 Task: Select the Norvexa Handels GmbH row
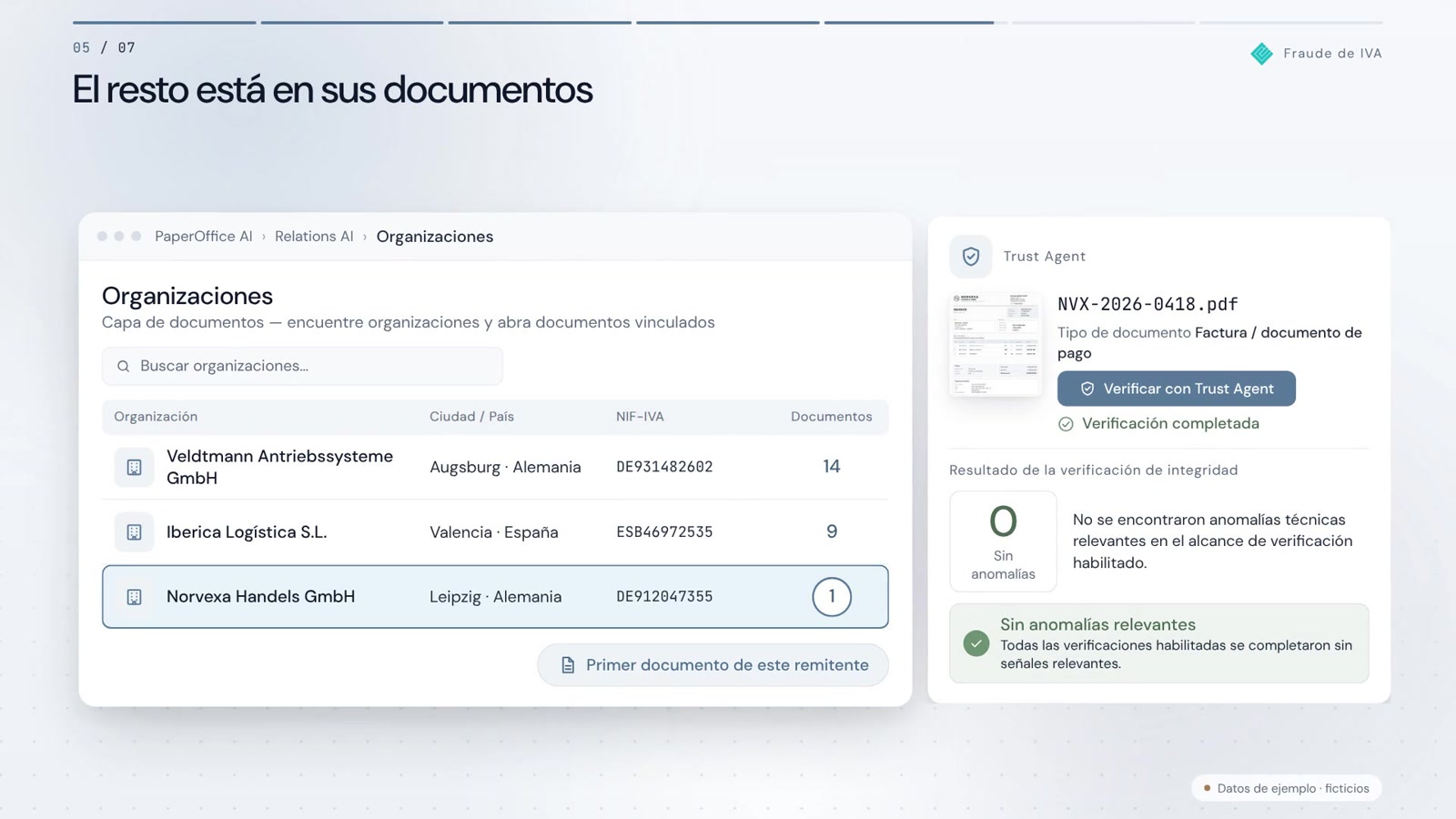pyautogui.click(x=495, y=597)
